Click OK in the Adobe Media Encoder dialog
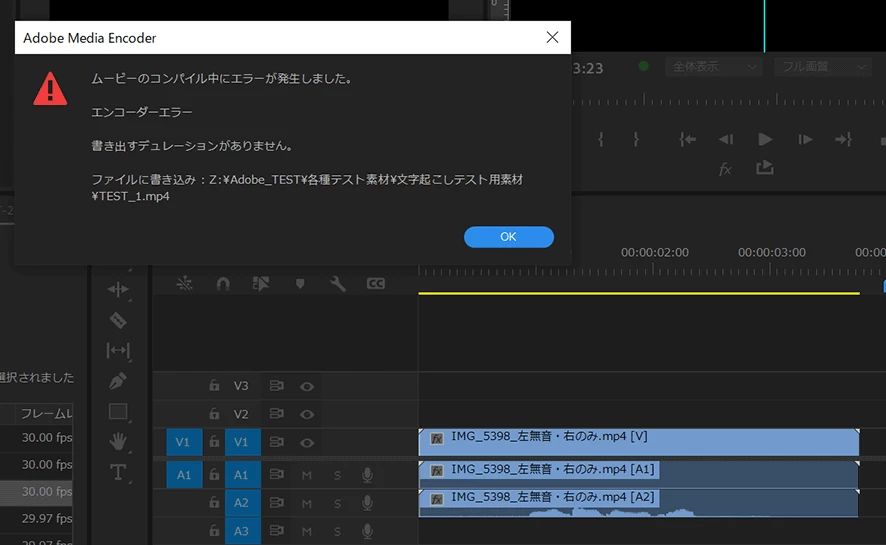This screenshot has height=545, width=886. tap(509, 237)
